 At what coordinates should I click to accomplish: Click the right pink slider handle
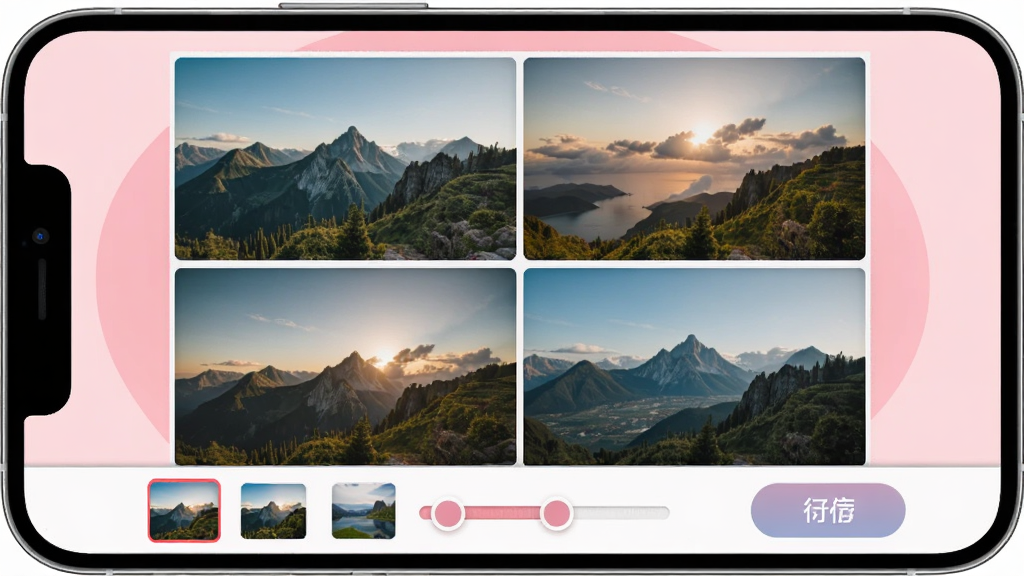tap(556, 513)
